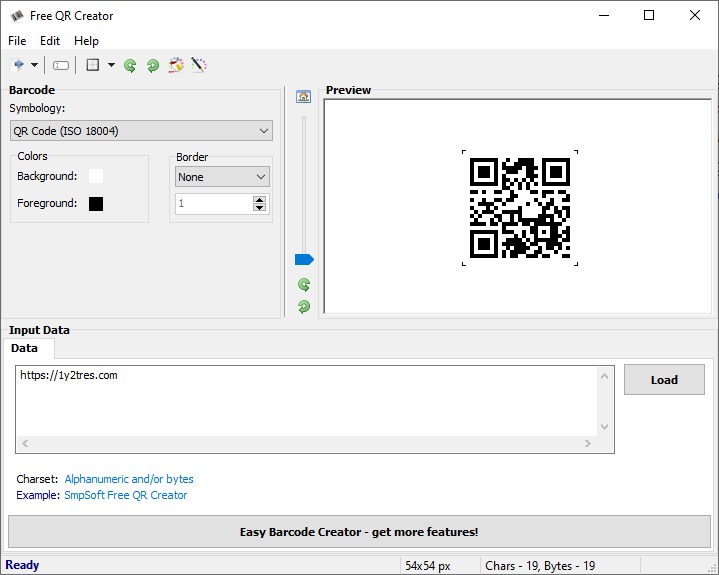Viewport: 719px width, 575px height.
Task: Open the Edit menu
Action: click(x=50, y=41)
